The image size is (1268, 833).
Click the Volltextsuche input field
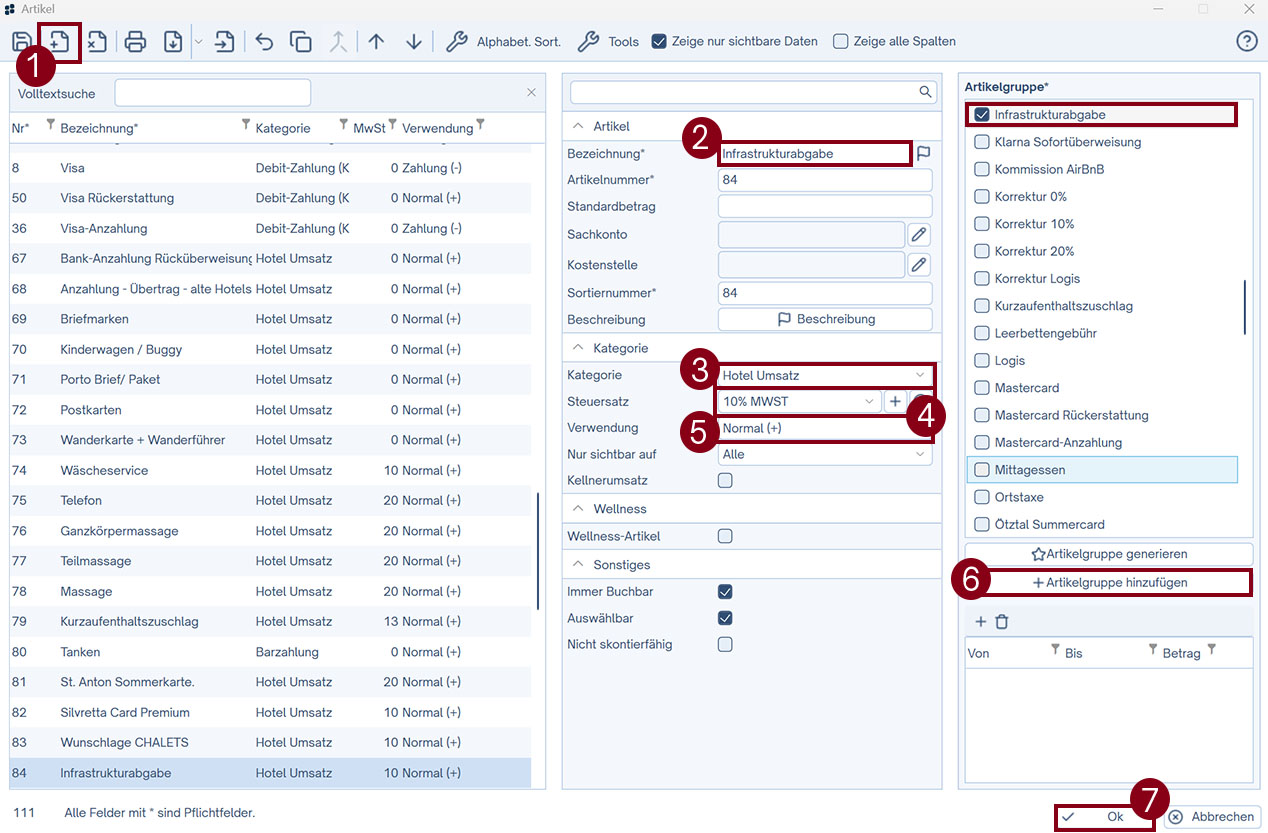coord(212,93)
